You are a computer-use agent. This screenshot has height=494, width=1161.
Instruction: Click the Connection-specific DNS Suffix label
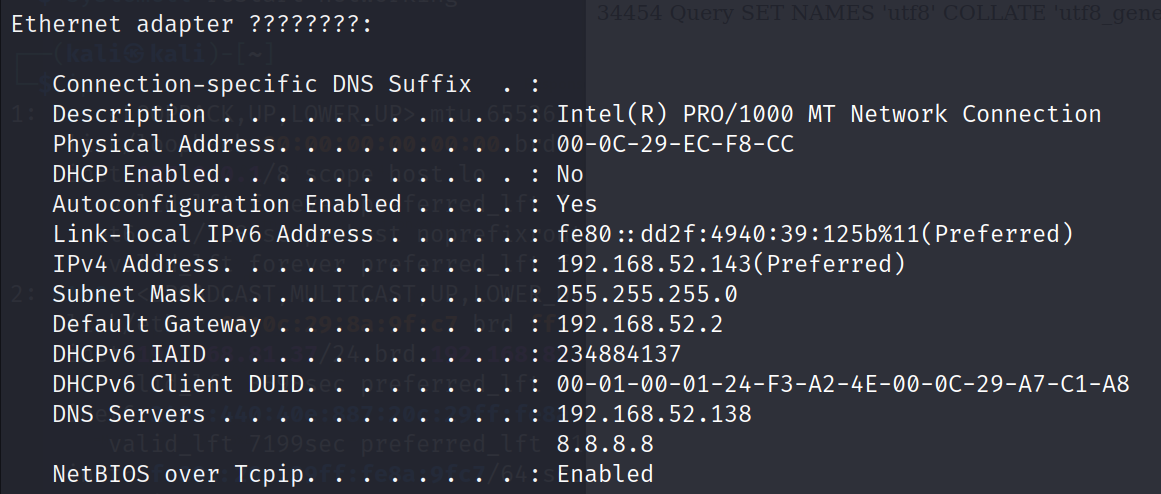(x=262, y=84)
